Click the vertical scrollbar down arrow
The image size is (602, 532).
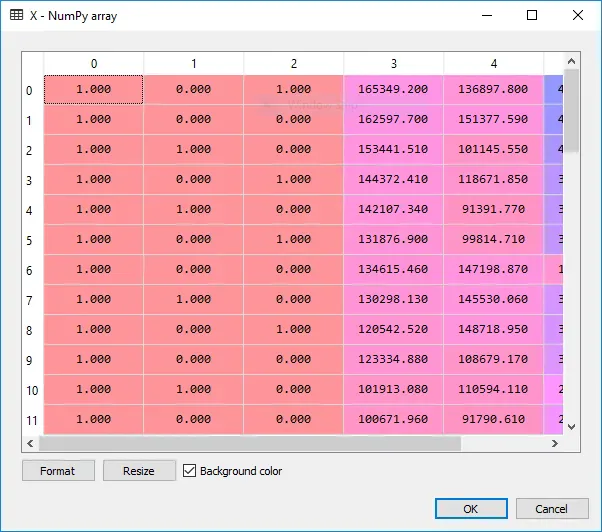pos(571,427)
